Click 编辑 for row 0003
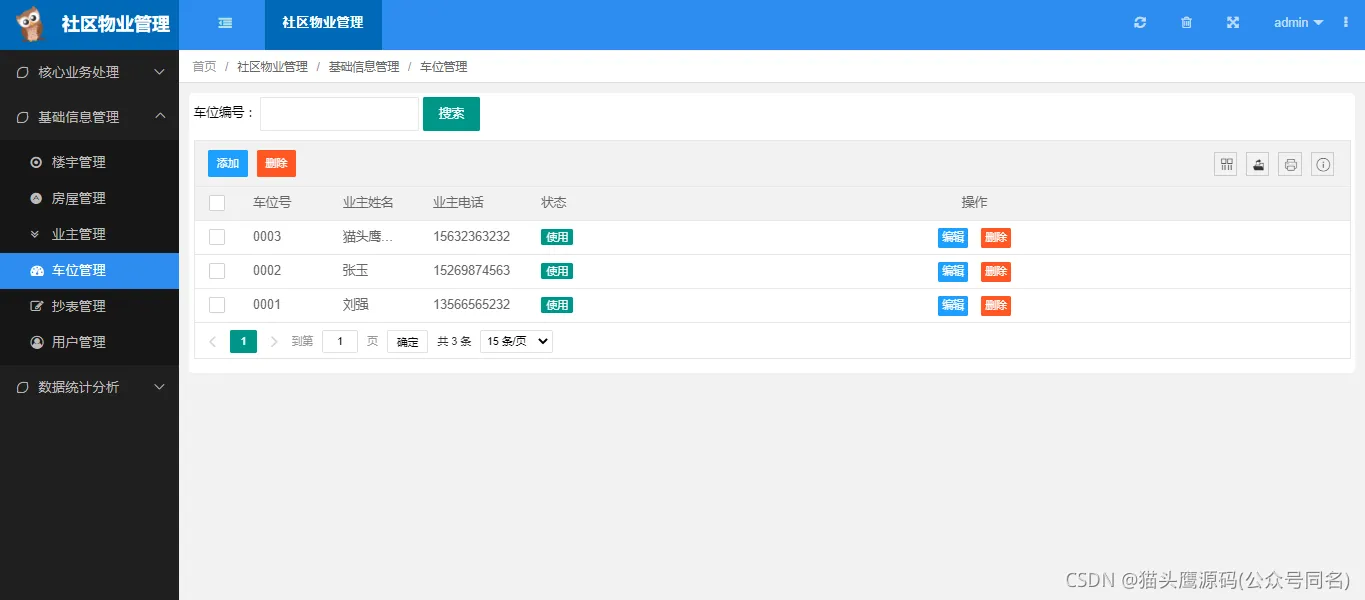This screenshot has height=600, width=1365. (953, 238)
